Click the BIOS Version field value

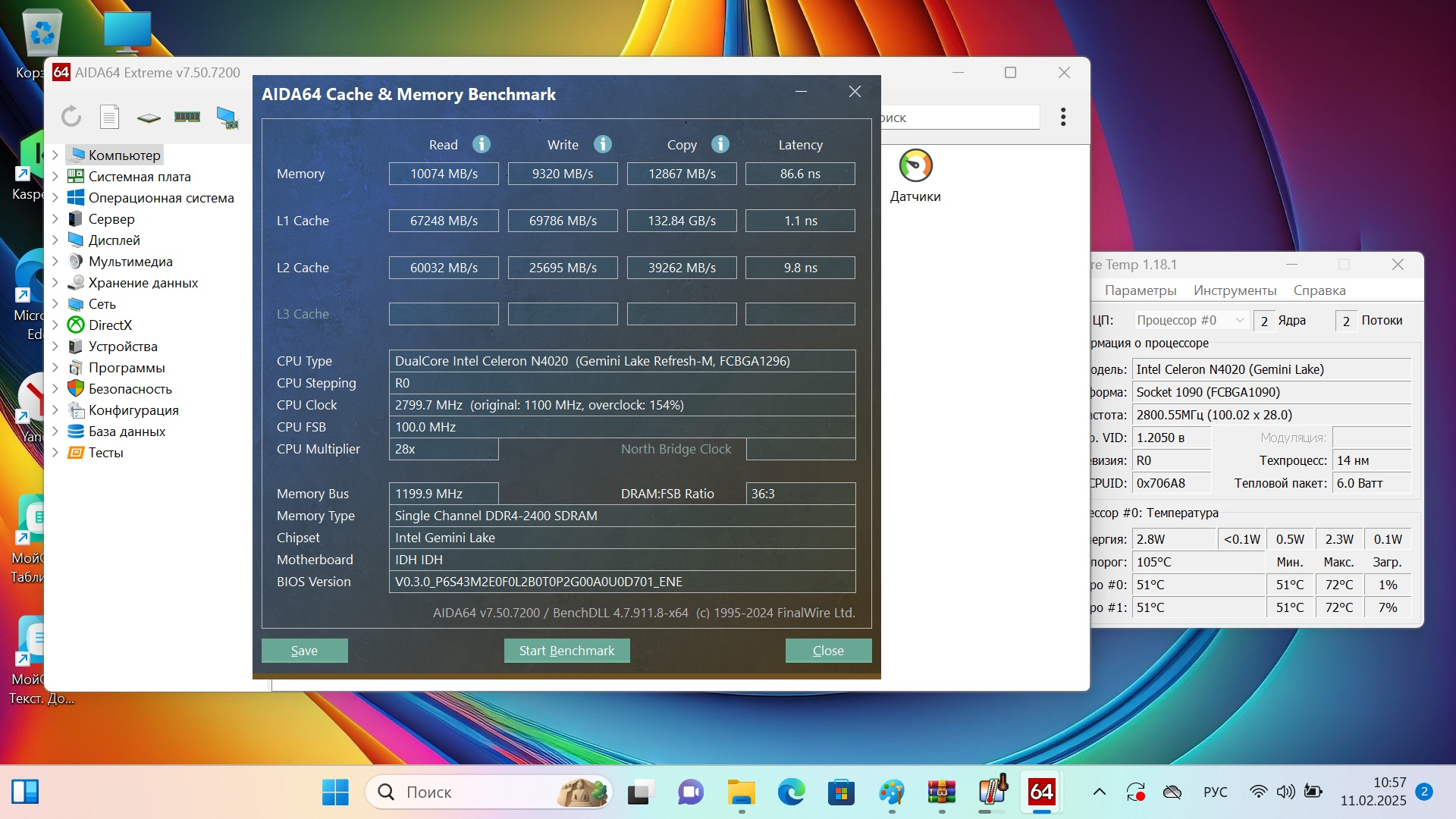pyautogui.click(x=622, y=582)
